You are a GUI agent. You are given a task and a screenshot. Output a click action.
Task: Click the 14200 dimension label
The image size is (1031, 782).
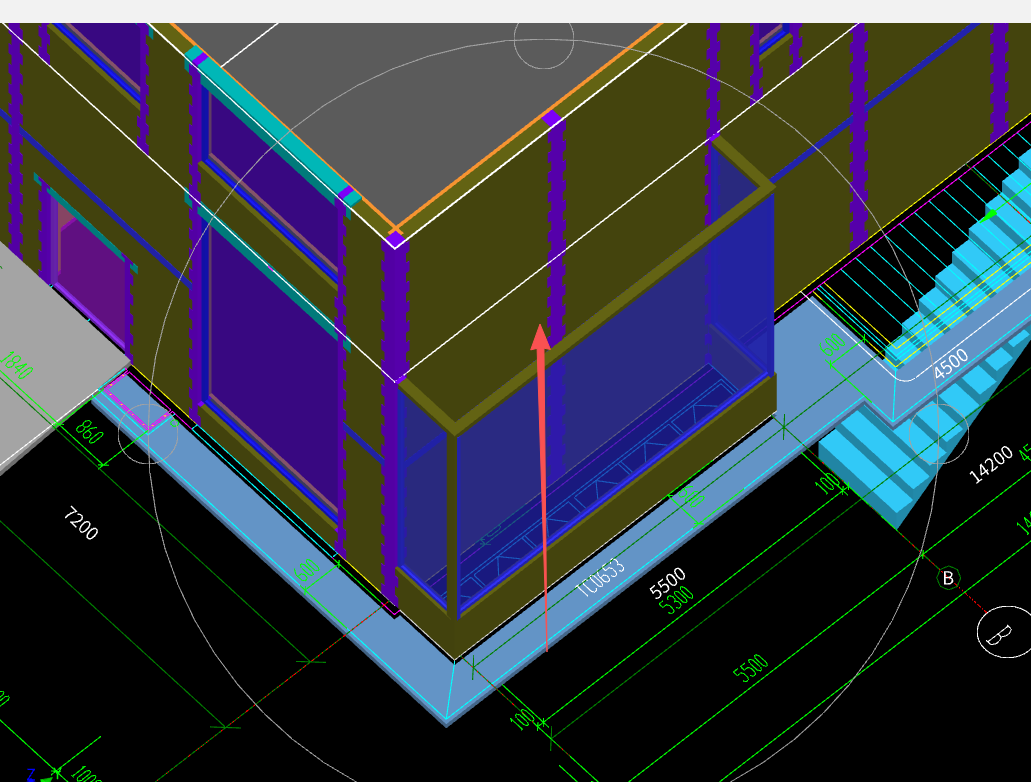click(990, 464)
